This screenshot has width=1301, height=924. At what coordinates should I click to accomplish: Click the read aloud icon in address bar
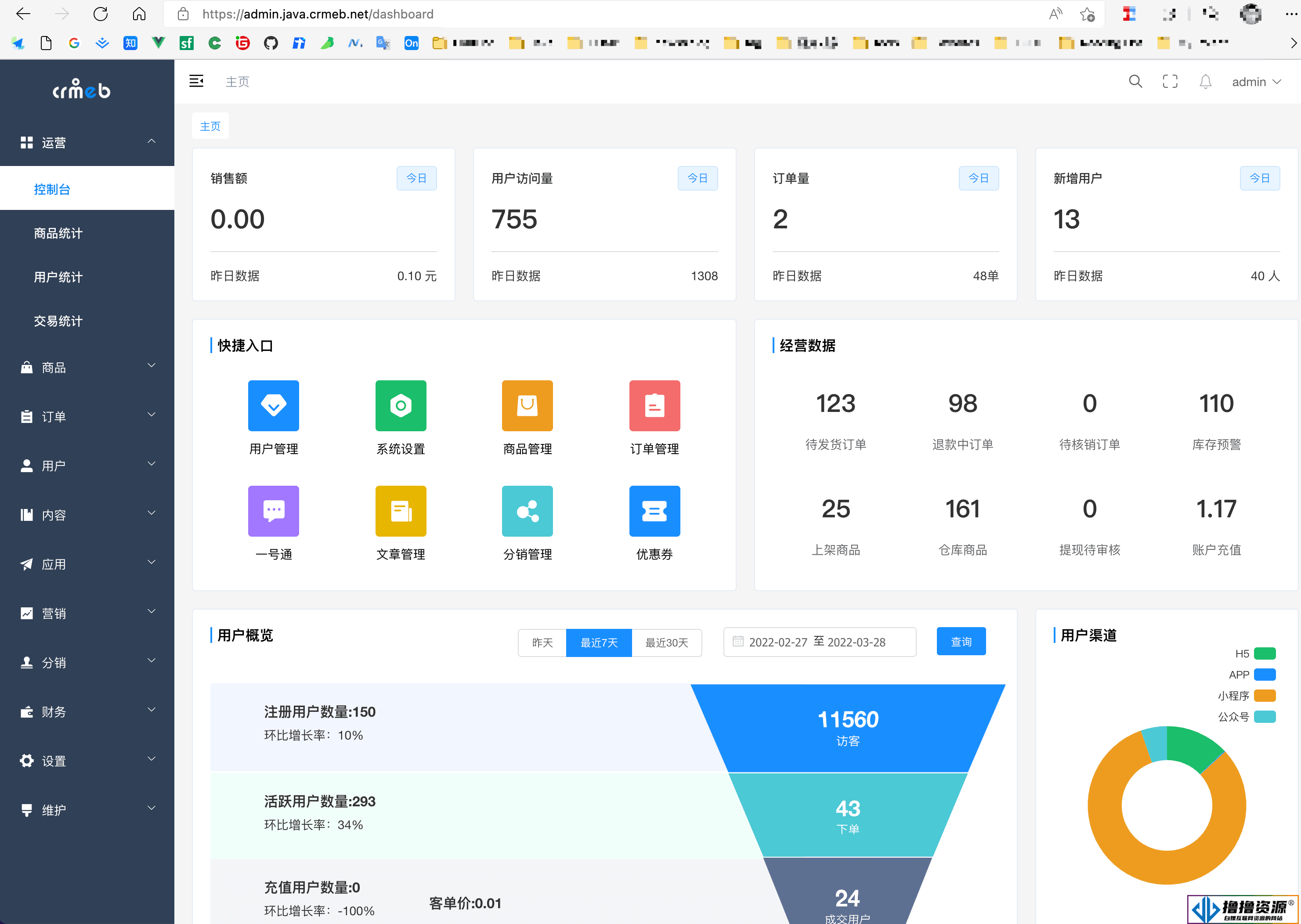(1056, 14)
